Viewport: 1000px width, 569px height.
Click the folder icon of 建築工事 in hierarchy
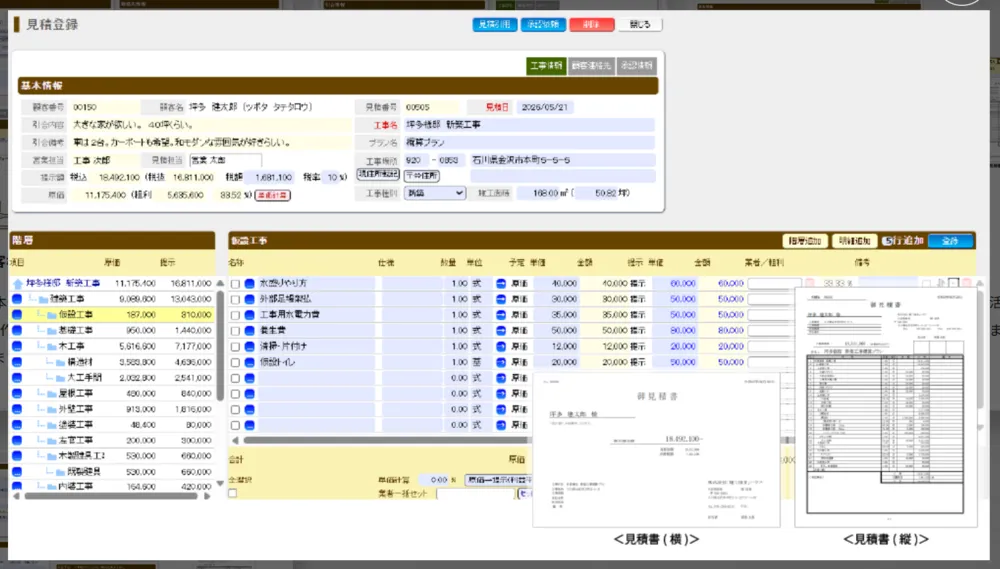(43, 299)
